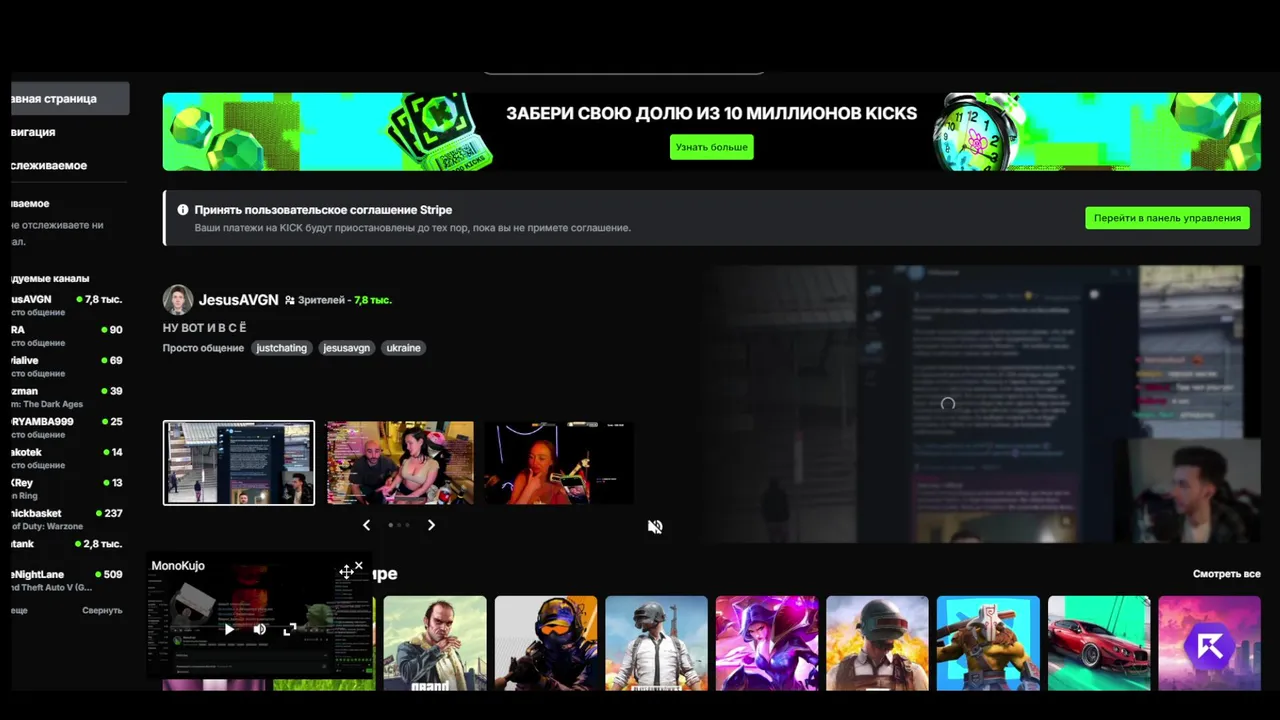This screenshot has width=1280, height=720.
Task: Open the sidebar channel with 14 viewers
Action: coord(67,458)
